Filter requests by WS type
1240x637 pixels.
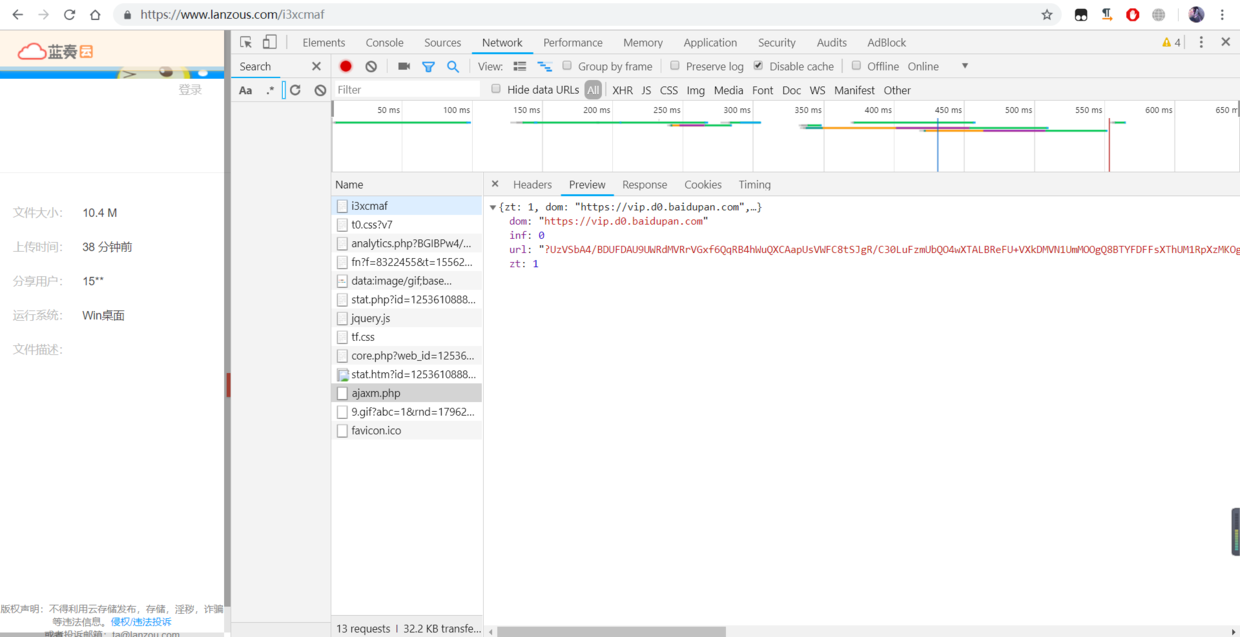817,90
